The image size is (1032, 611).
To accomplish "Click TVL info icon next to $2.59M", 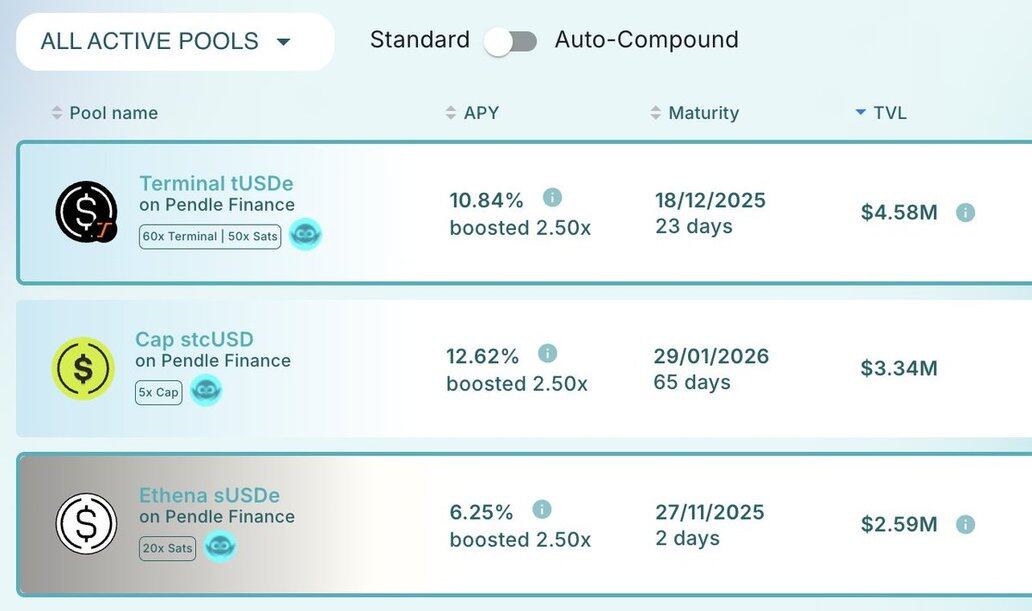I will click(x=965, y=524).
